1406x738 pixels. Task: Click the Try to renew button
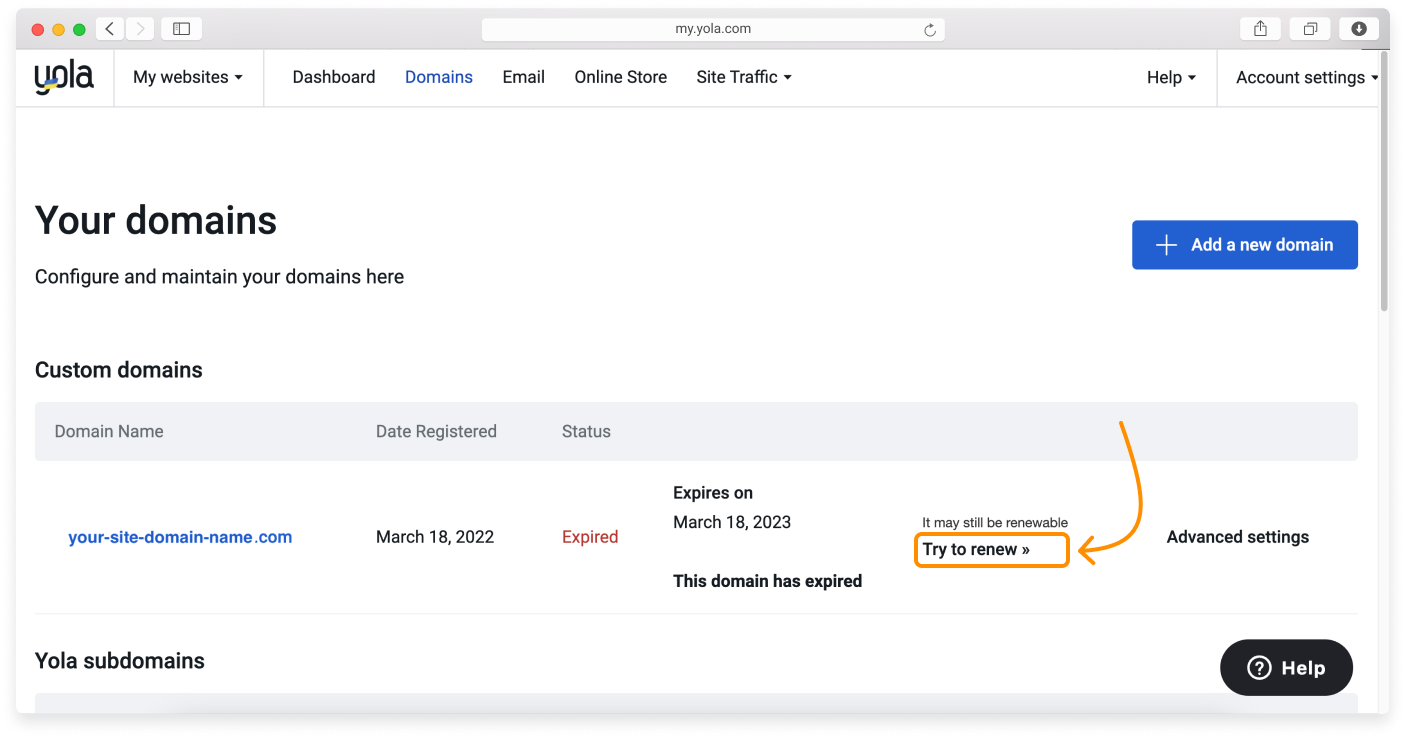tap(990, 549)
